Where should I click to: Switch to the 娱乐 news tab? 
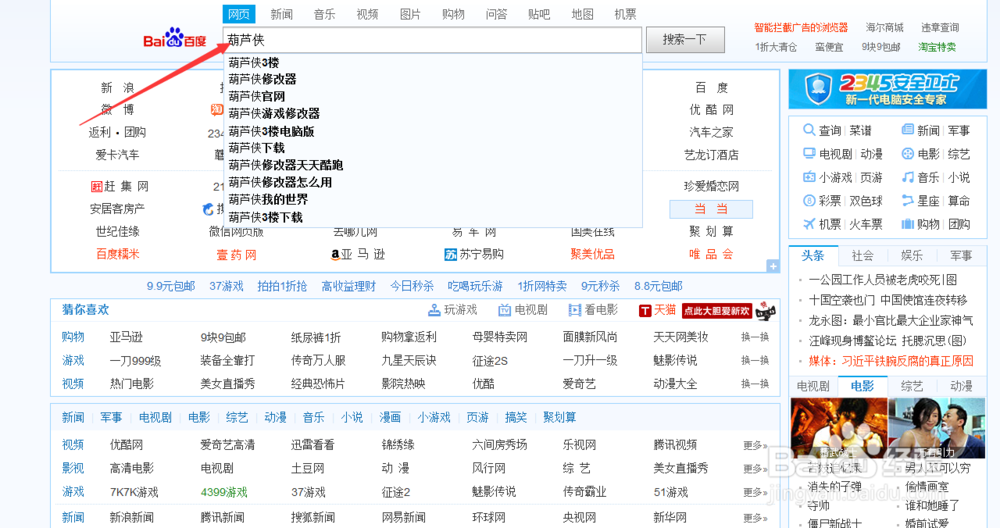pyautogui.click(x=912, y=256)
